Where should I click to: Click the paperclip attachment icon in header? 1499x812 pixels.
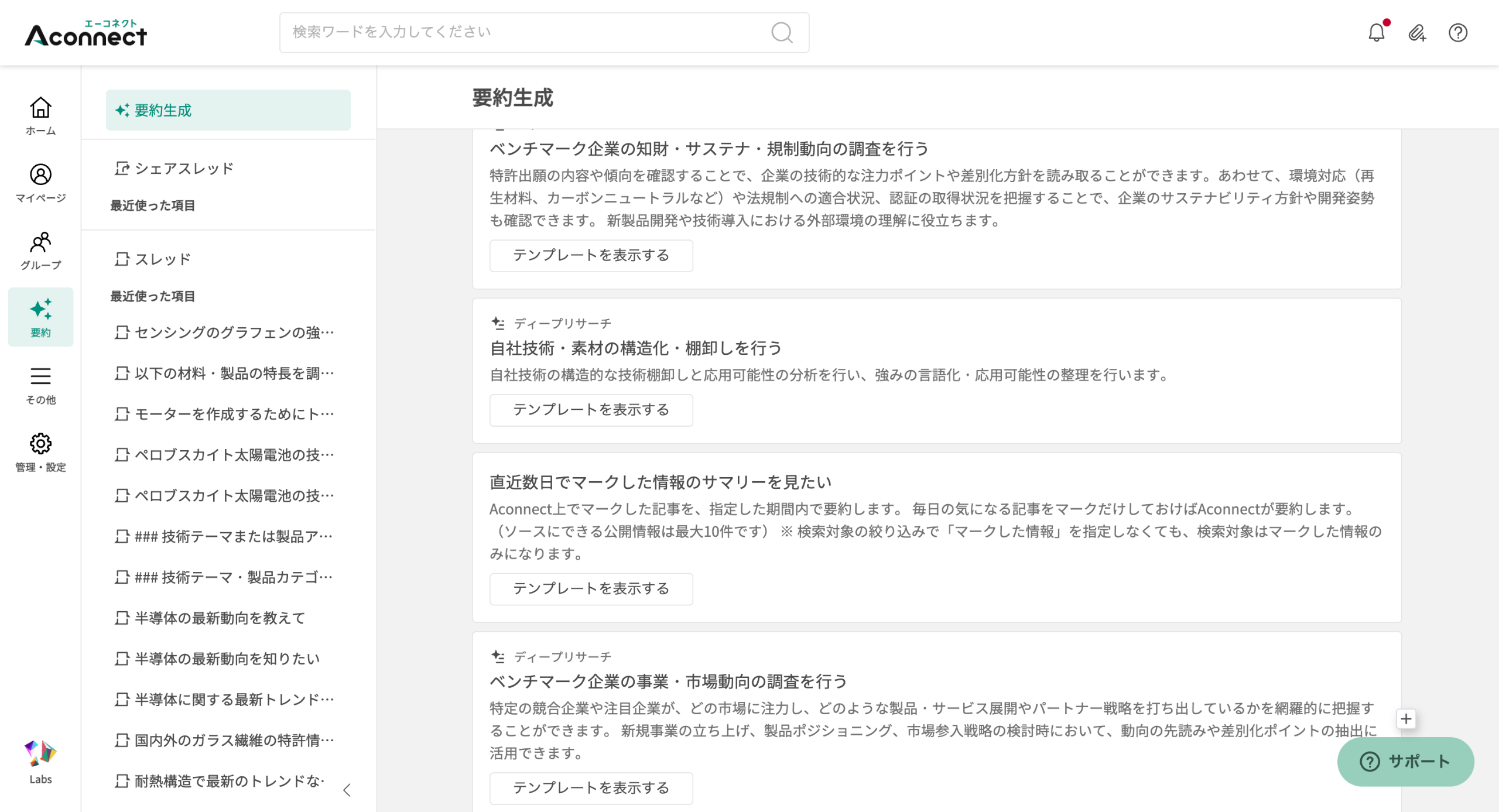[x=1416, y=33]
